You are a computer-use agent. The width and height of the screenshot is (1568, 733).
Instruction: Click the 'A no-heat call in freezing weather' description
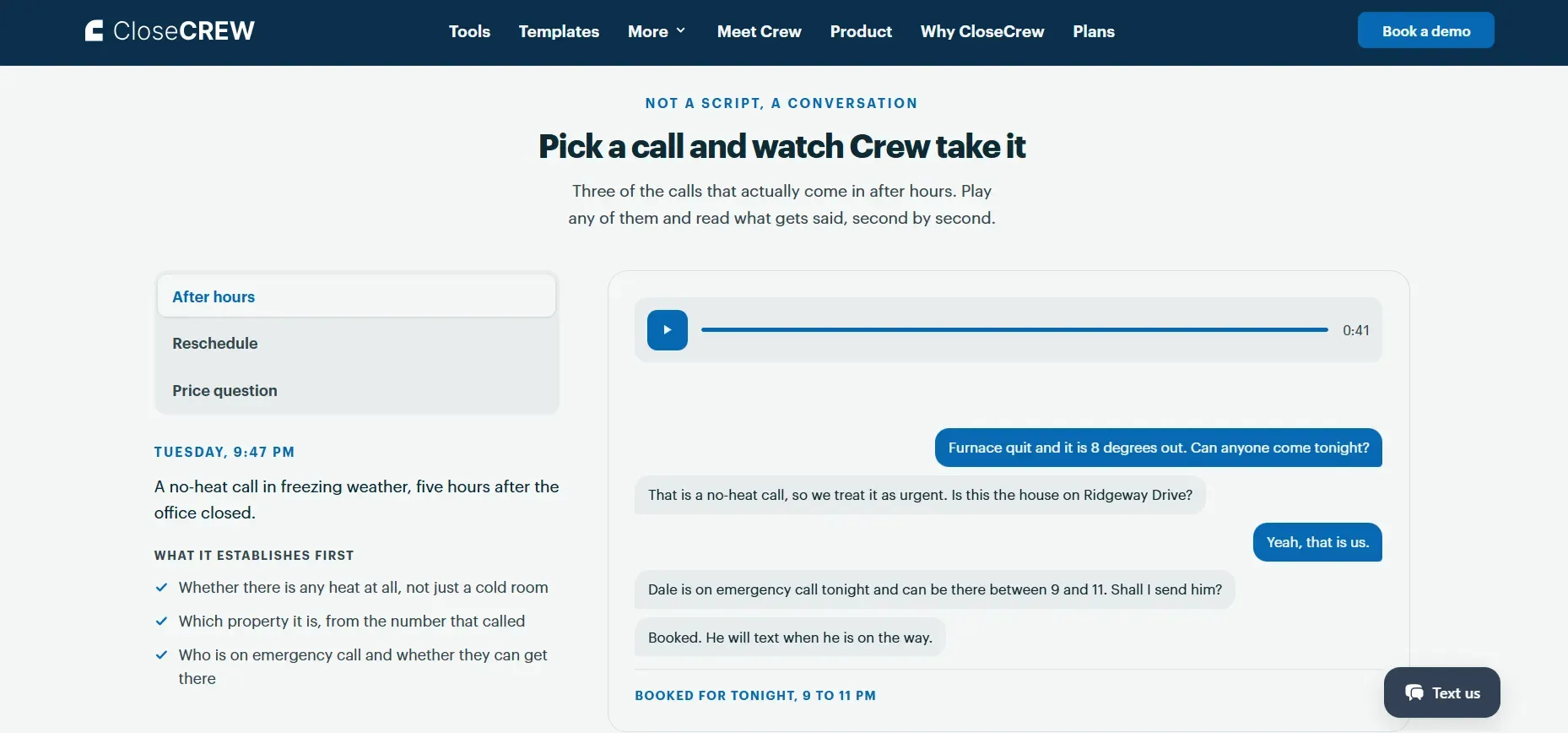(357, 499)
